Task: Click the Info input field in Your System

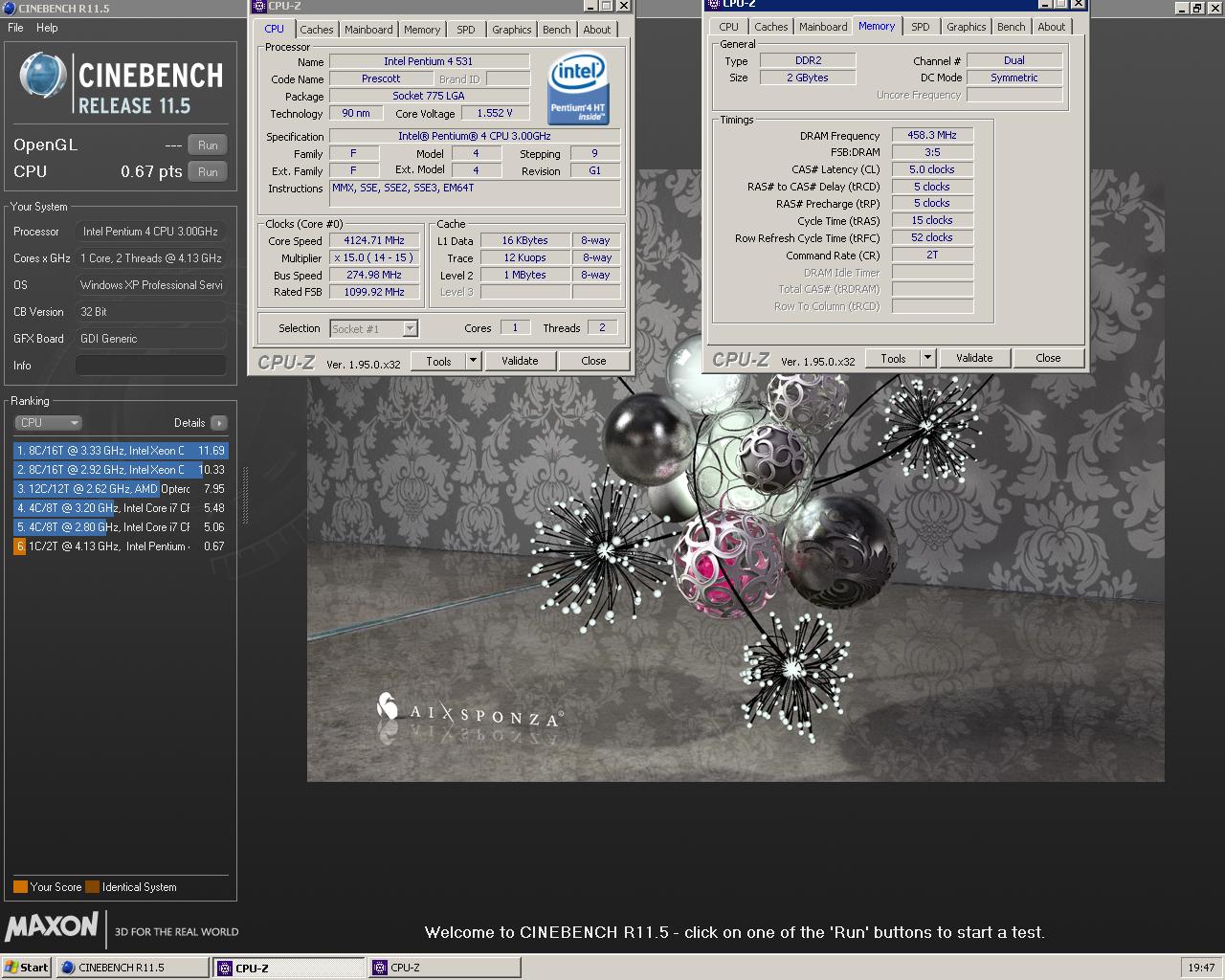Action: 151,366
